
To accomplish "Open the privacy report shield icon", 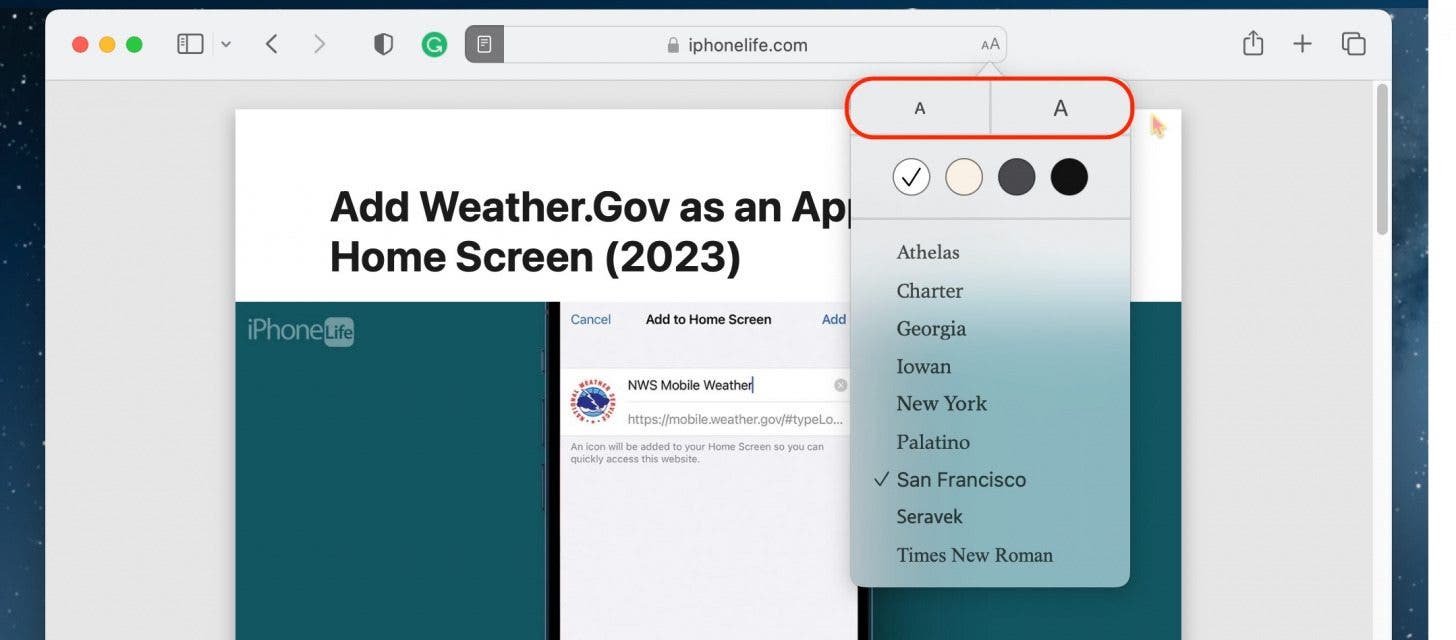I will pyautogui.click(x=383, y=44).
